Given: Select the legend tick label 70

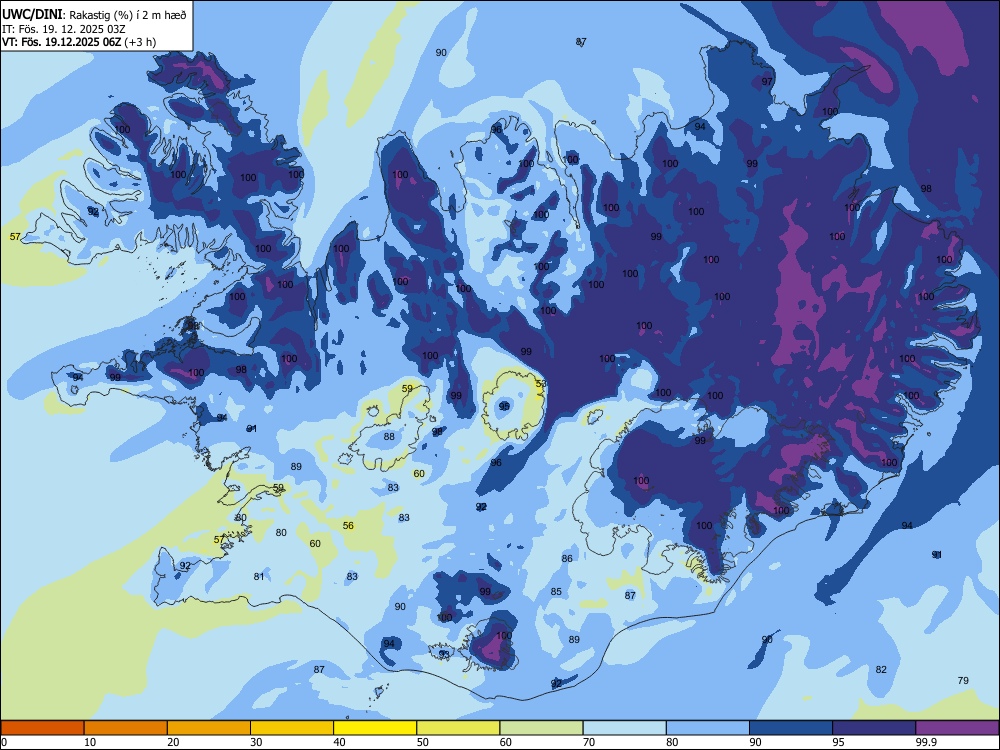Looking at the screenshot, I should pyautogui.click(x=589, y=742).
